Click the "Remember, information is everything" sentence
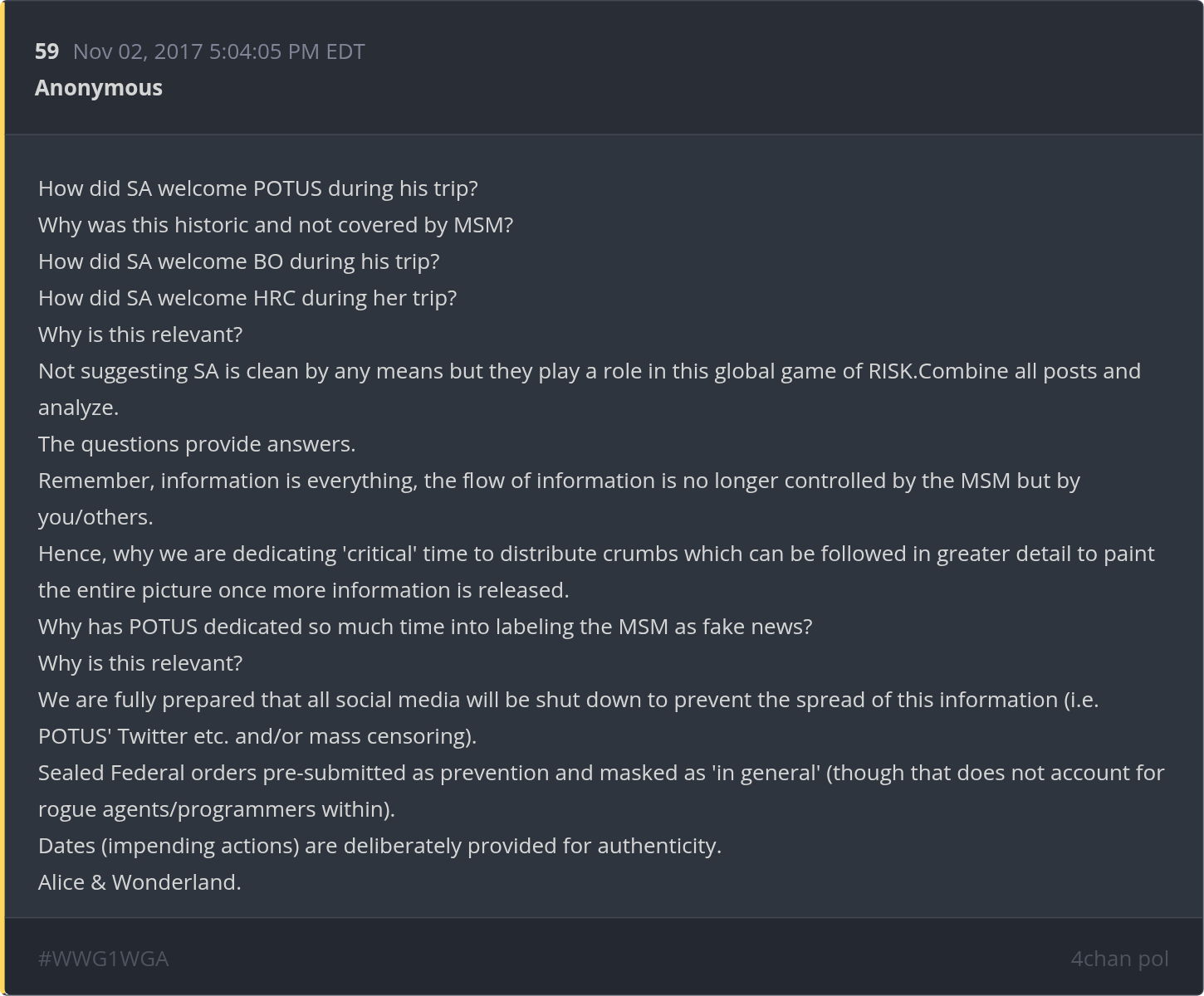 click(x=558, y=481)
